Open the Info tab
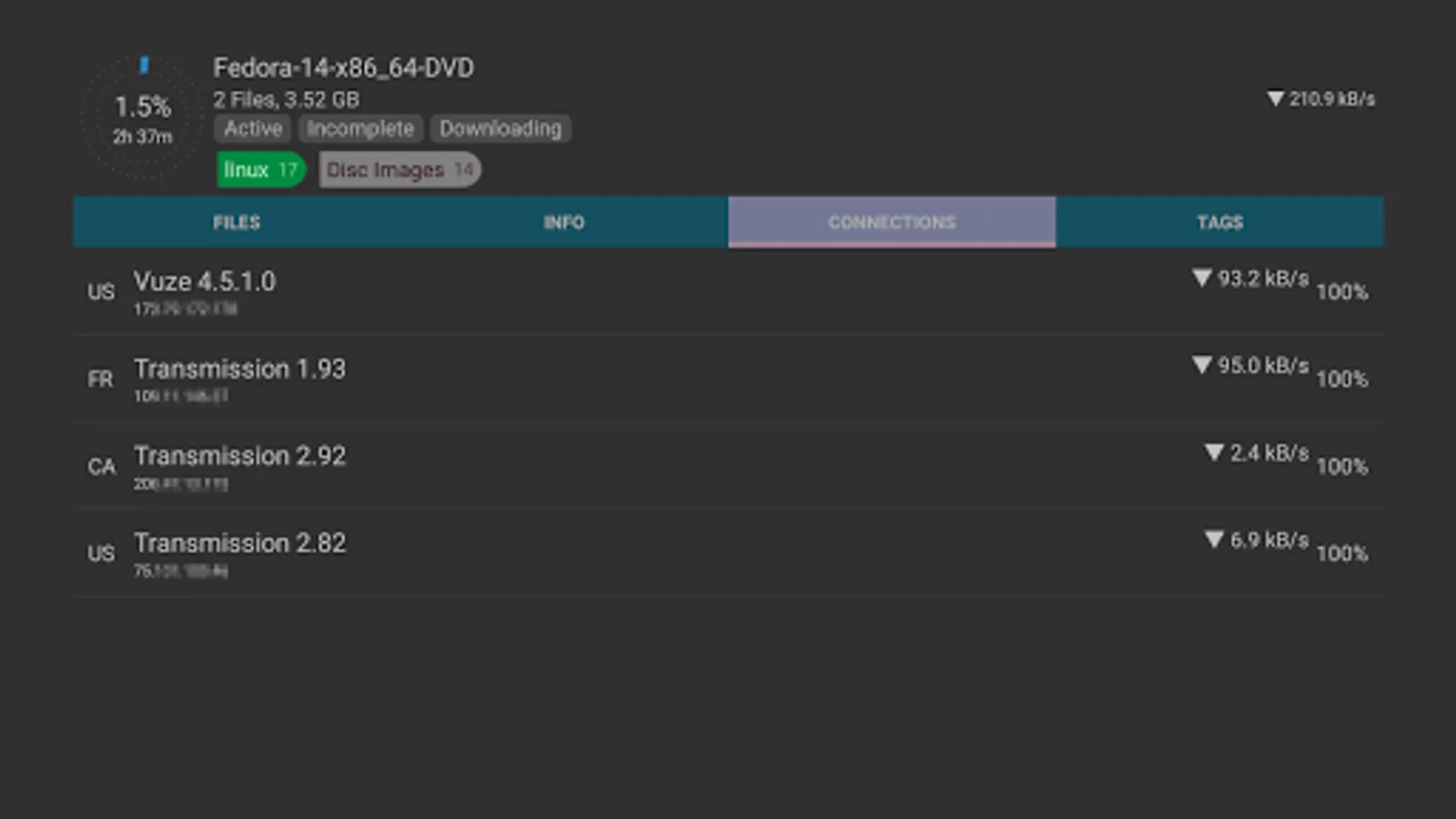 564,222
